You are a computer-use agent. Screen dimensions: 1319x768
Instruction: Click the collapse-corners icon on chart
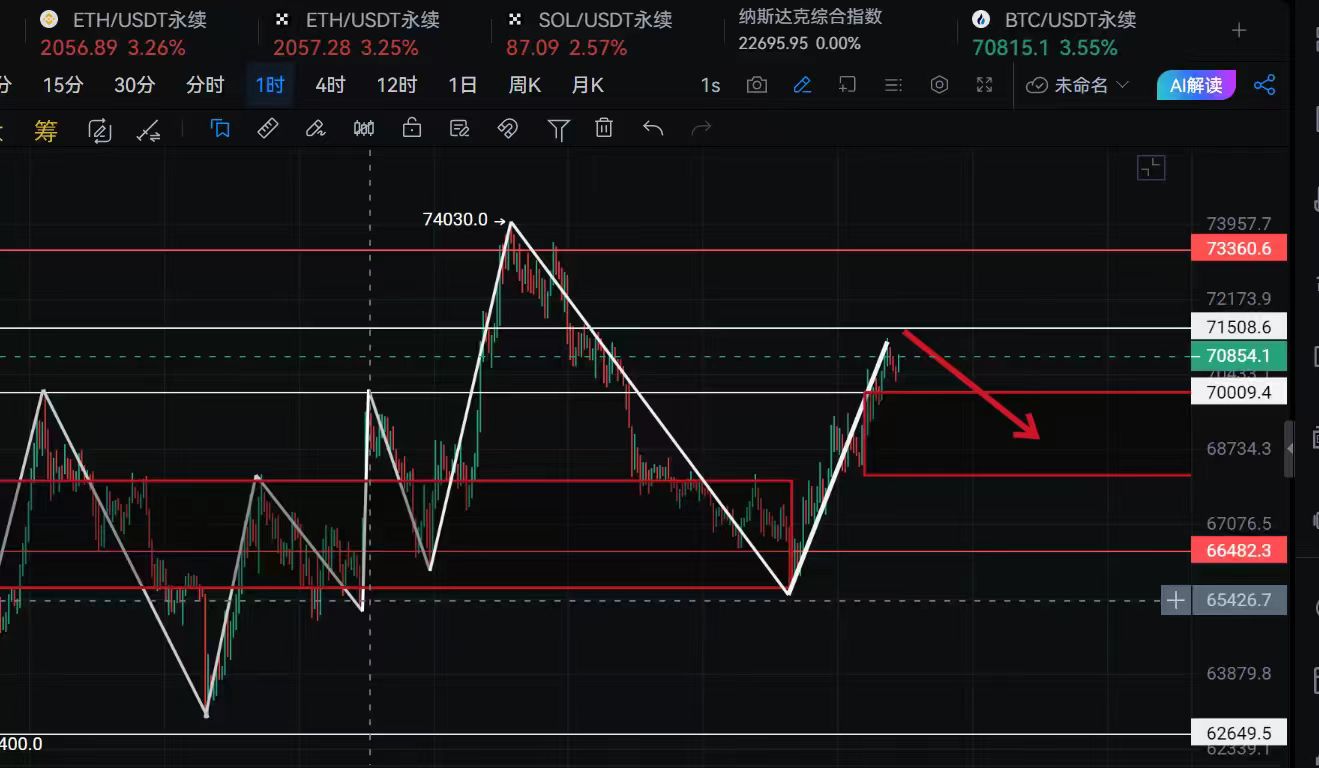pos(1151,167)
